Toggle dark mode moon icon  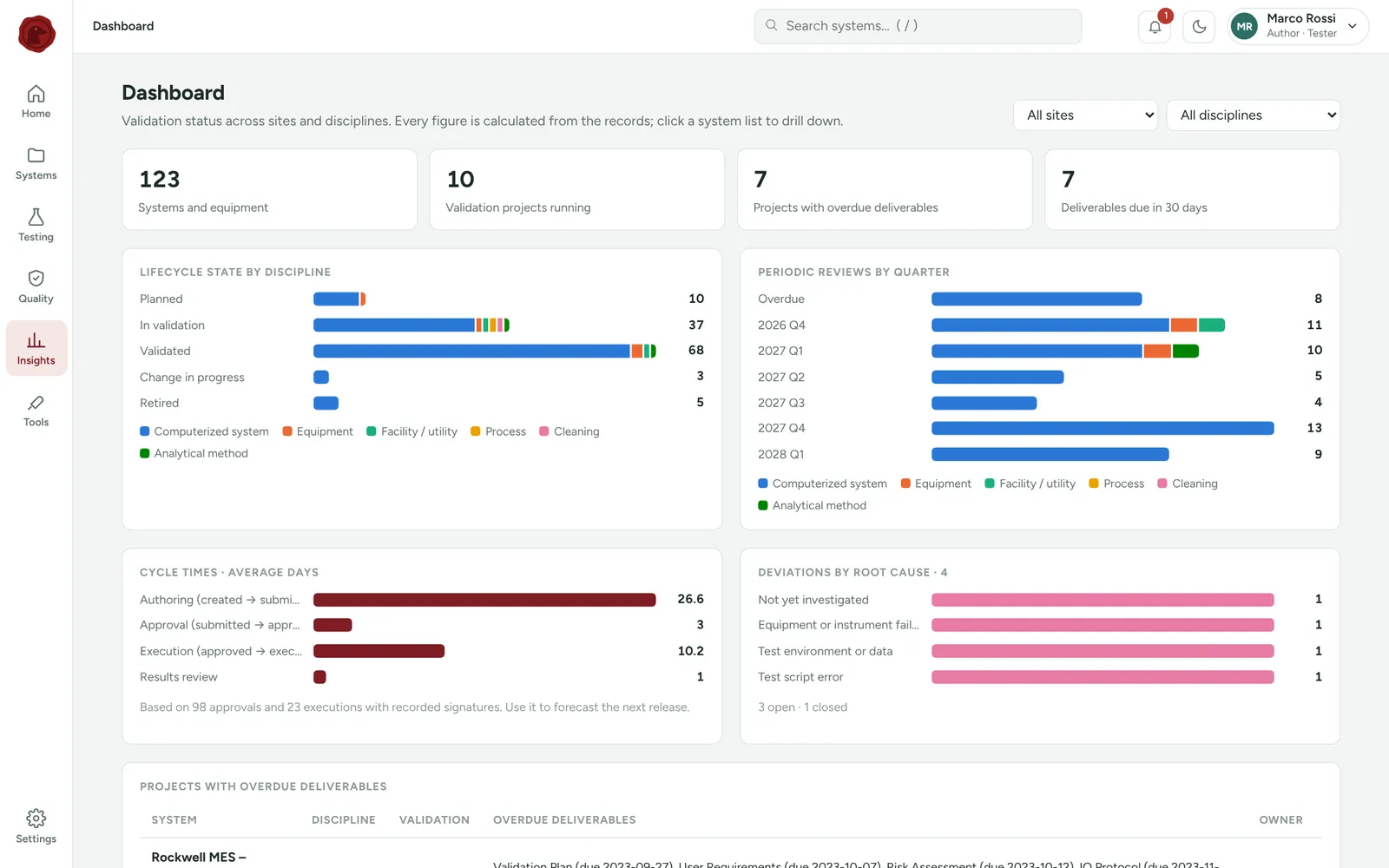click(x=1199, y=27)
